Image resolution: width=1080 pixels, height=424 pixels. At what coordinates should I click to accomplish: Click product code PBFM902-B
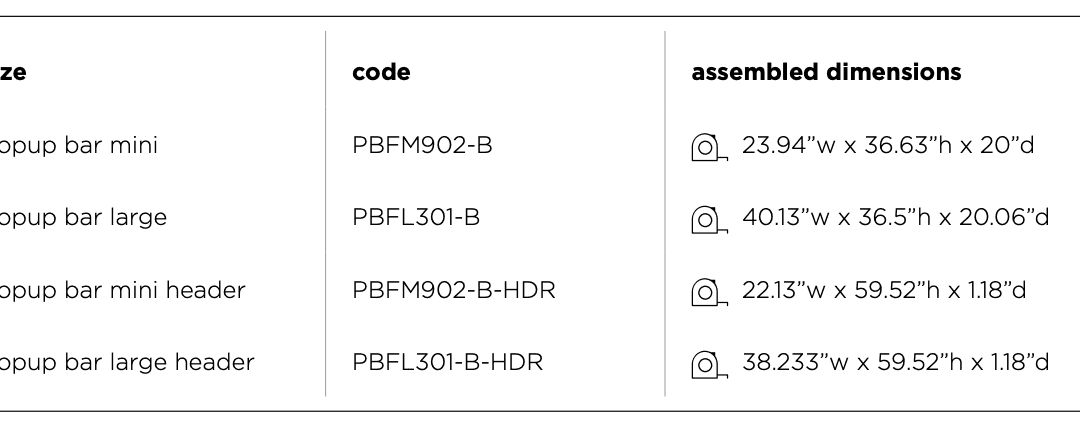422,145
